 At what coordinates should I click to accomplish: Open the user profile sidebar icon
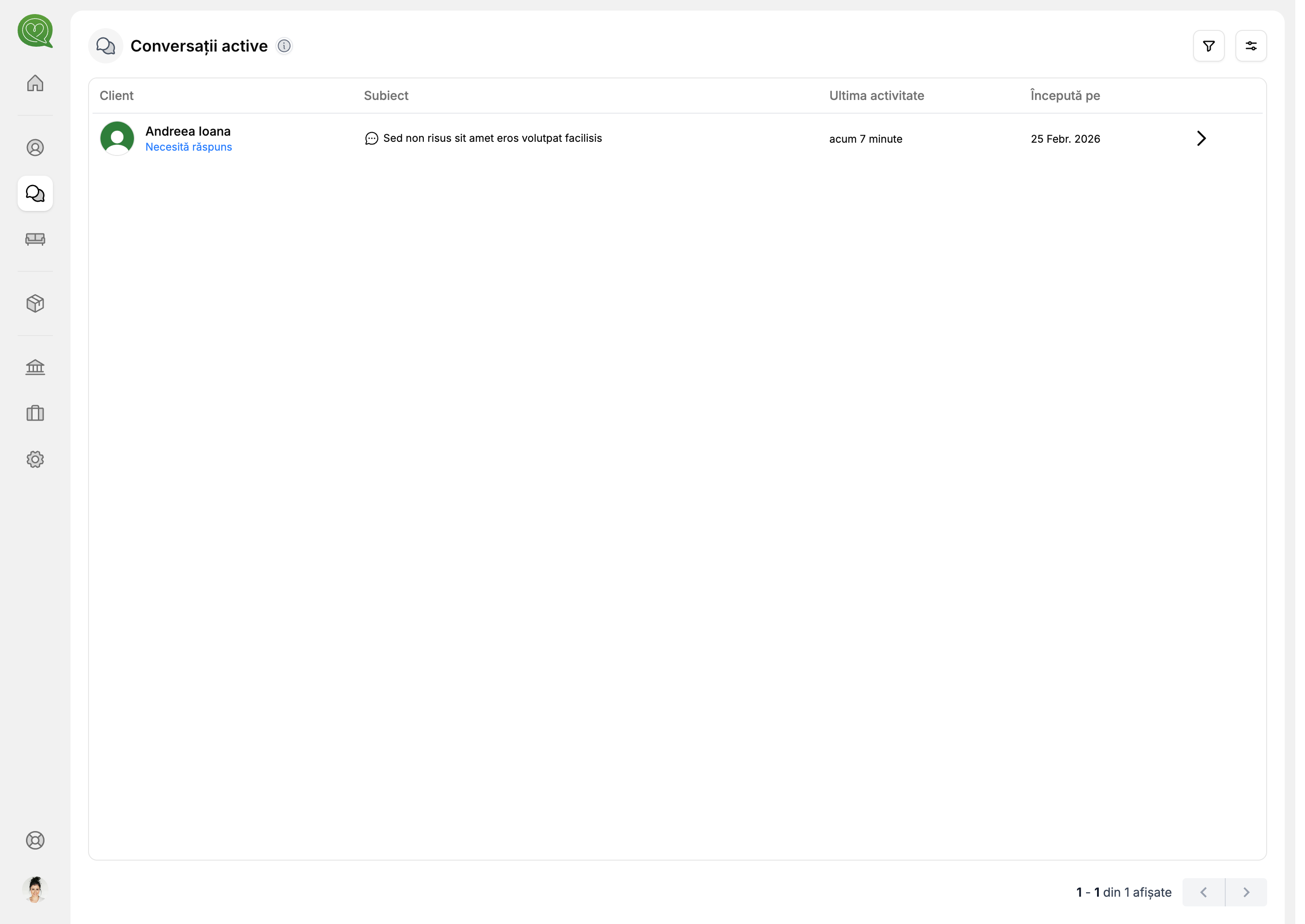coord(35,148)
